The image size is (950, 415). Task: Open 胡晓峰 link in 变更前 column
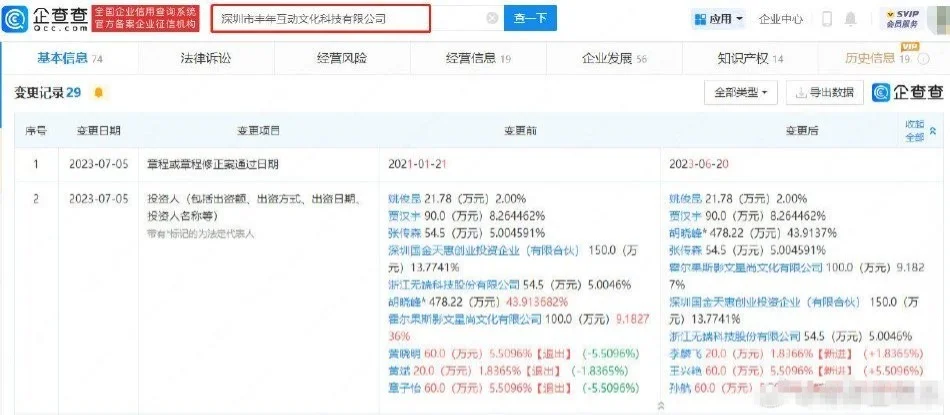pyautogui.click(x=406, y=301)
